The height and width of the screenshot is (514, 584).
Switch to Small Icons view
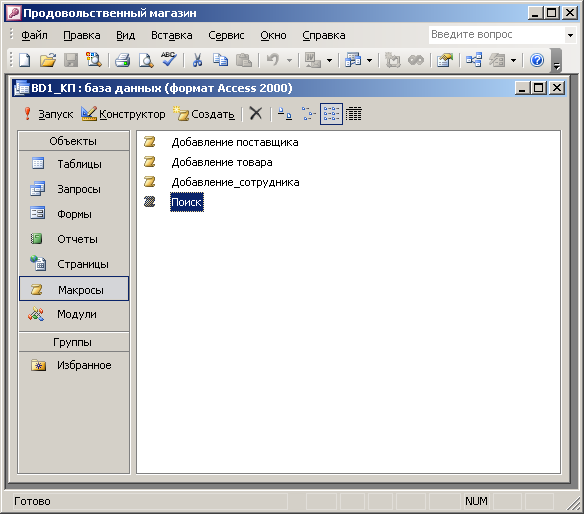pos(308,114)
